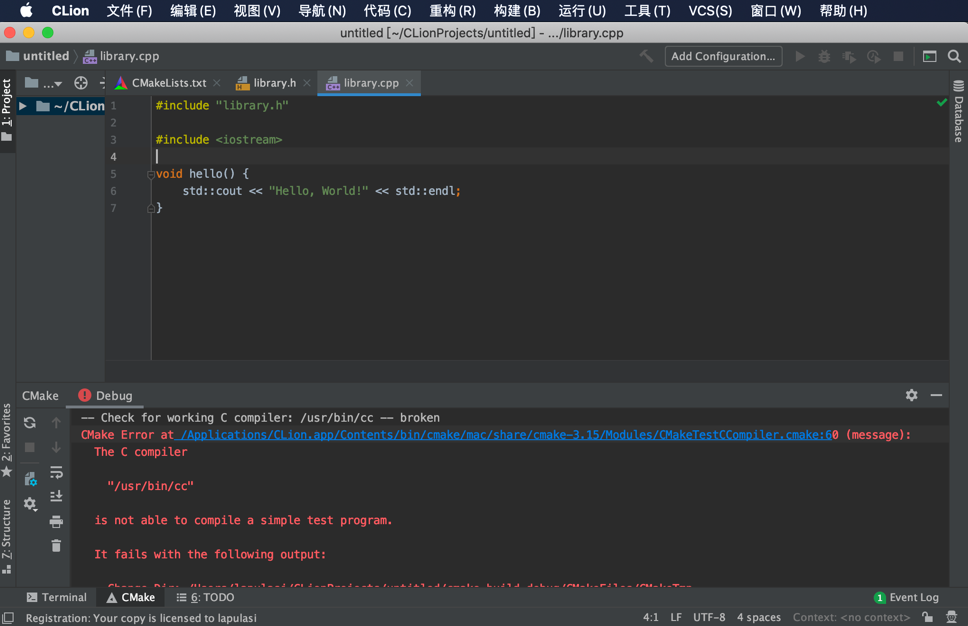Expand the ~/CLionProjects folder node
Viewport: 968px width, 626px height.
click(22, 105)
